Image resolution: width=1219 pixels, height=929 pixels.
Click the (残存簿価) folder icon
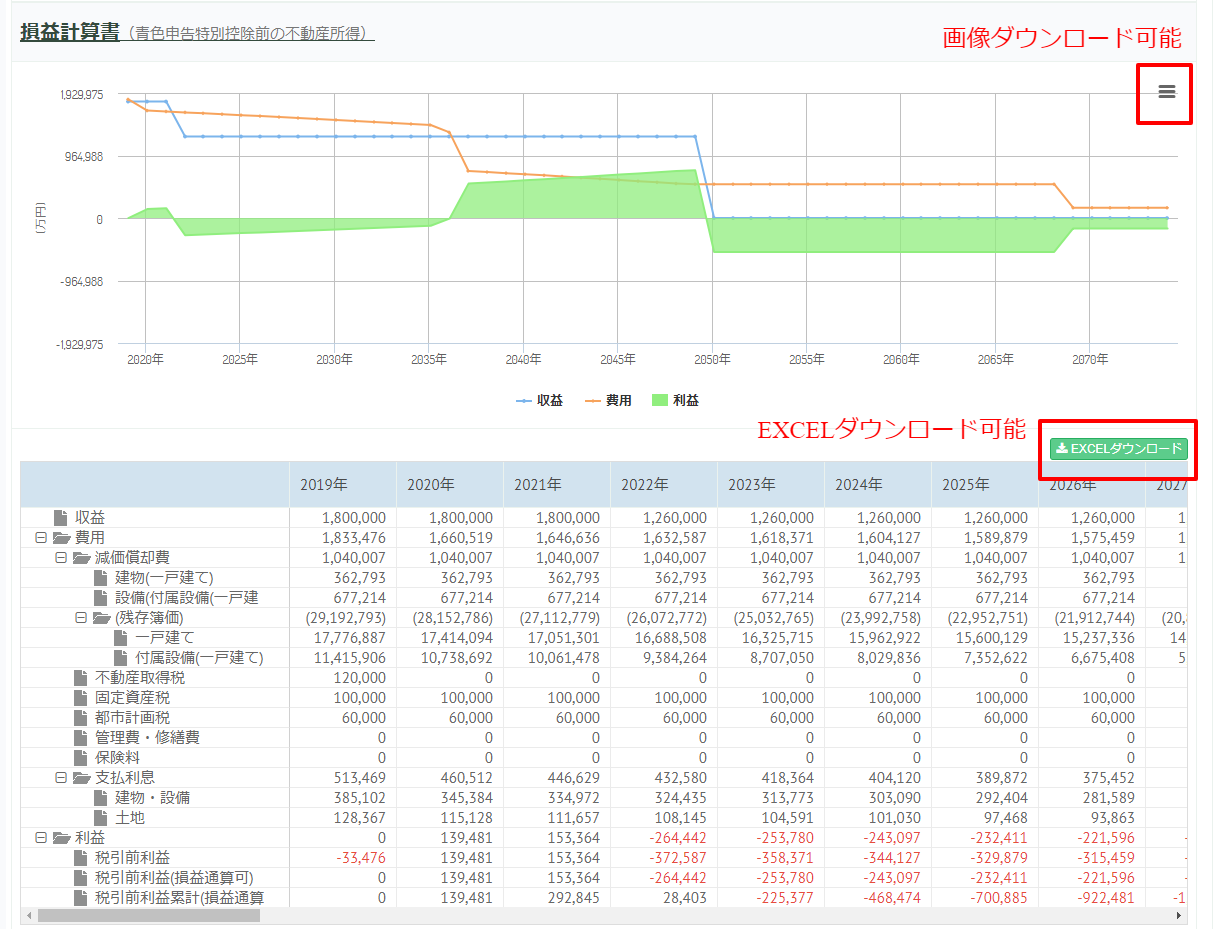pyautogui.click(x=102, y=618)
